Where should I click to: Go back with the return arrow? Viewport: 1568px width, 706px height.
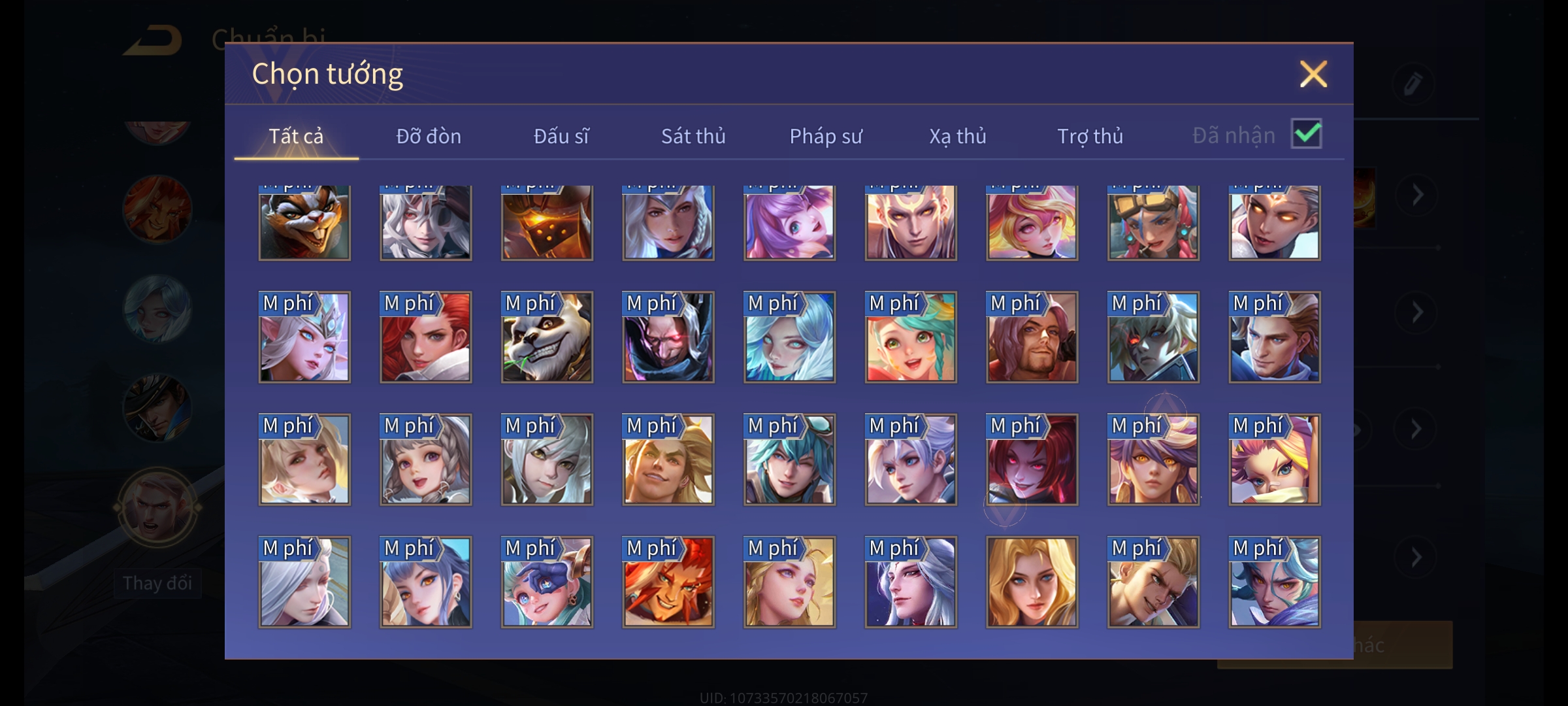coord(154,41)
